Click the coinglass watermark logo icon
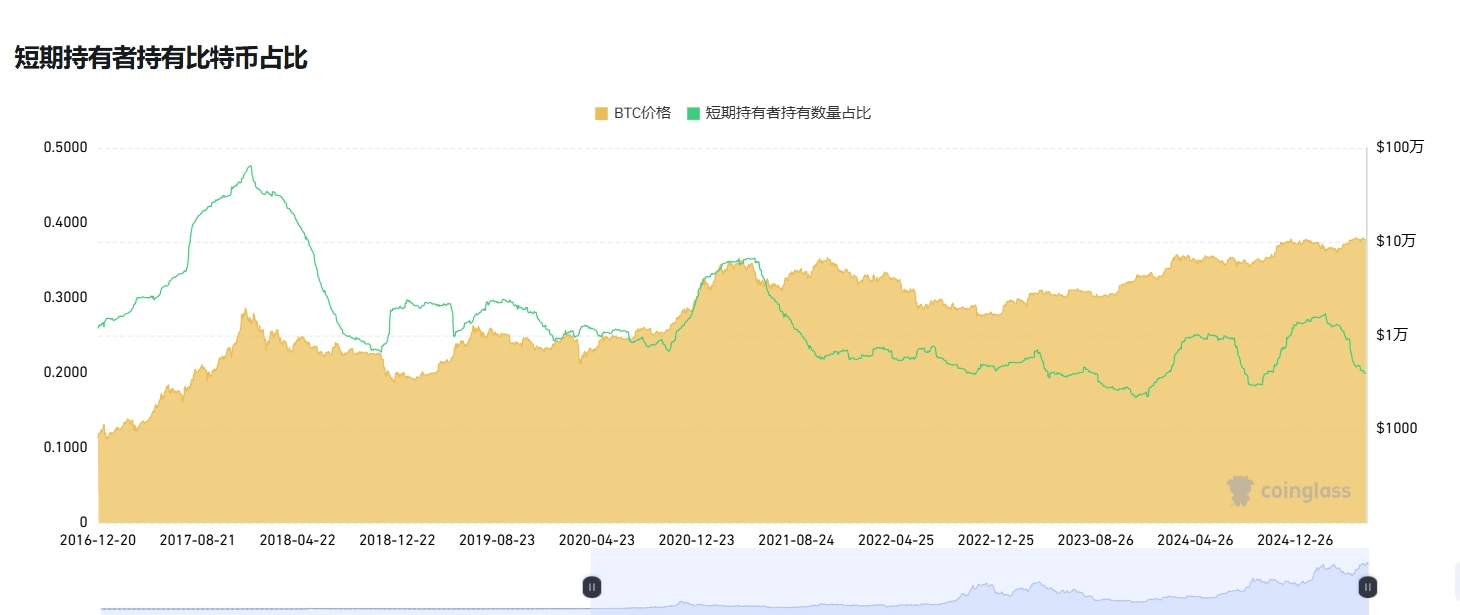This screenshot has height=615, width=1460. [1240, 490]
